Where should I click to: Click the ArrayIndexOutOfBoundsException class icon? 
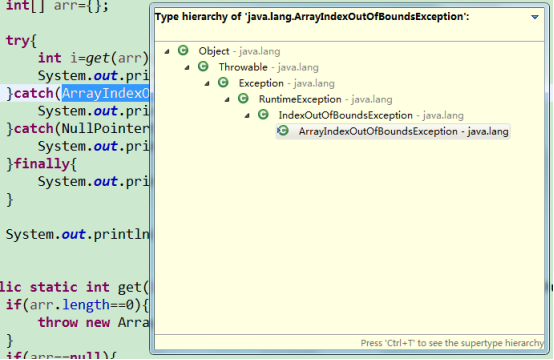pos(283,131)
